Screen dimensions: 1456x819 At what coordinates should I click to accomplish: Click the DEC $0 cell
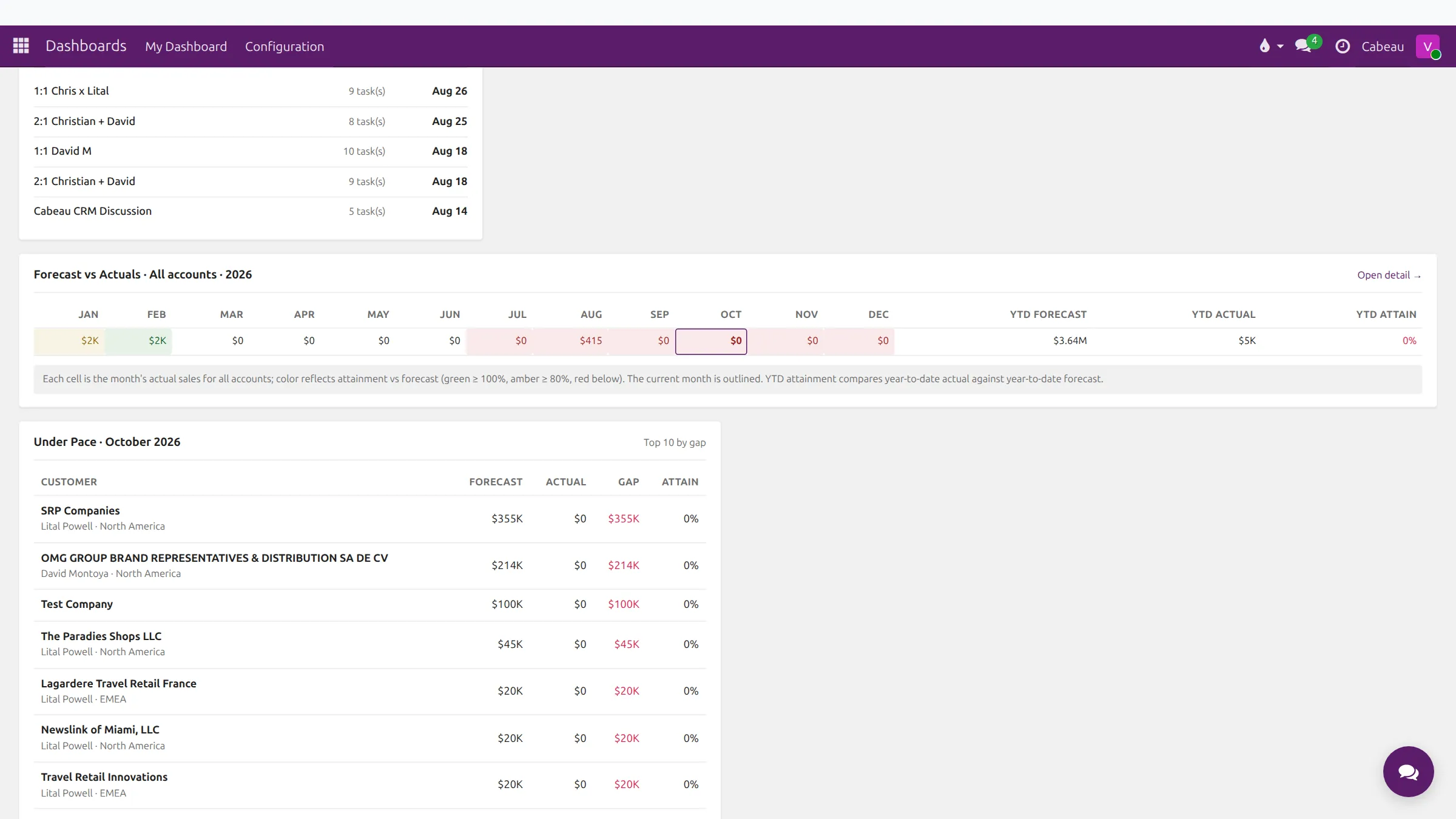860,341
